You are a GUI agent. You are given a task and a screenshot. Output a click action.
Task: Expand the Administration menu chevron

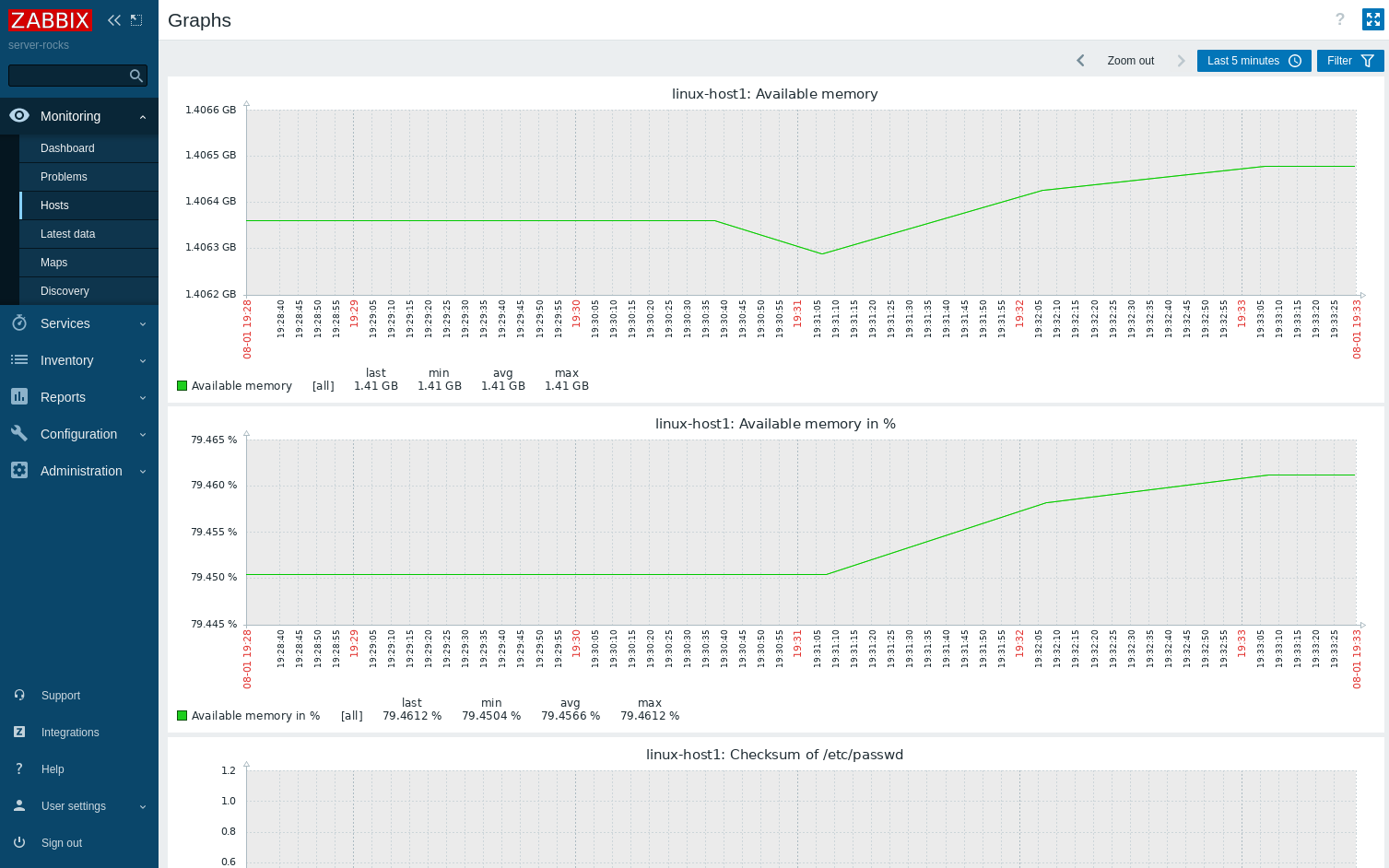[x=143, y=472]
